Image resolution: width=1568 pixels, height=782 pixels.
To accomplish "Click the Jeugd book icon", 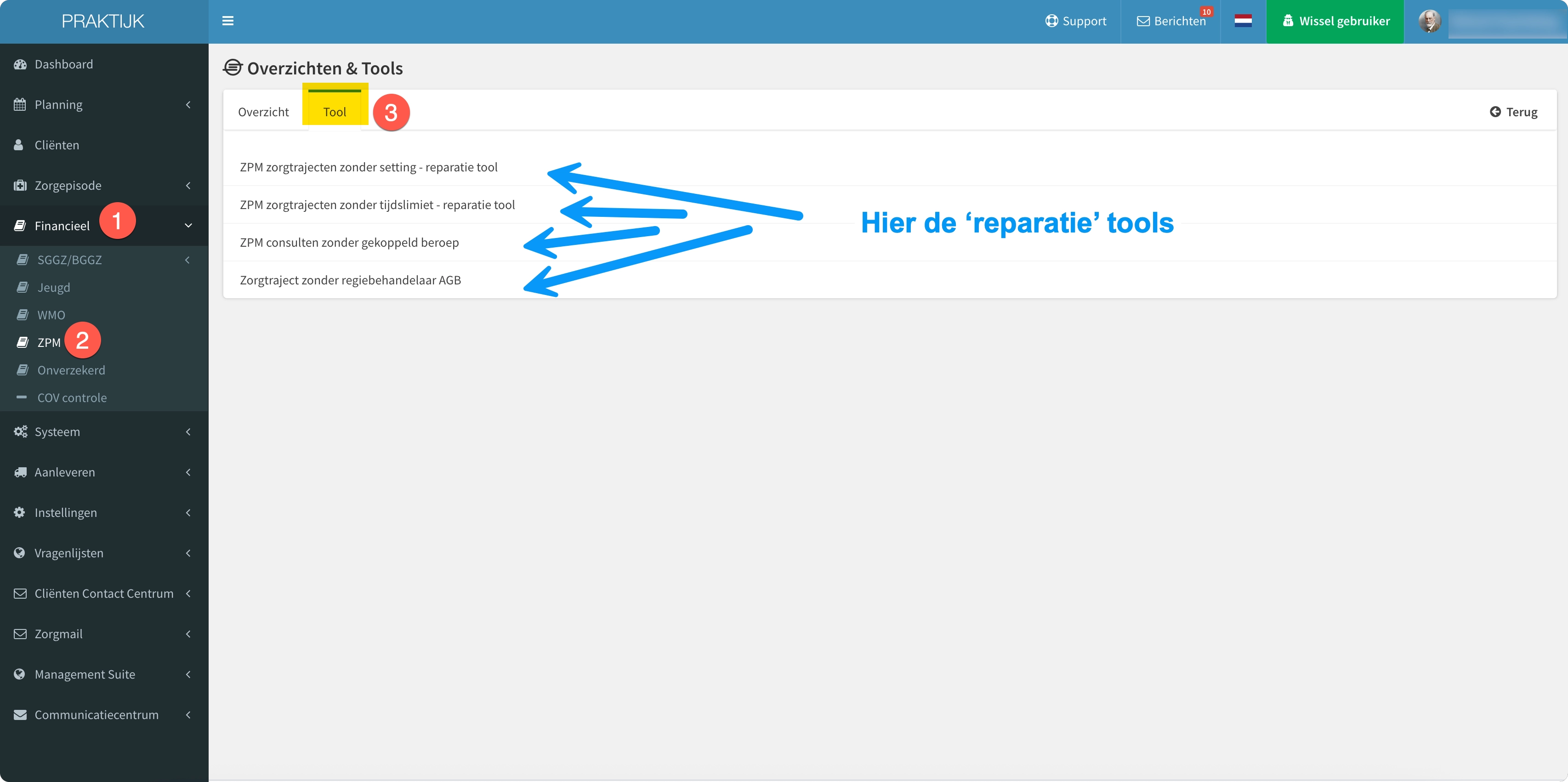I will (x=23, y=287).
